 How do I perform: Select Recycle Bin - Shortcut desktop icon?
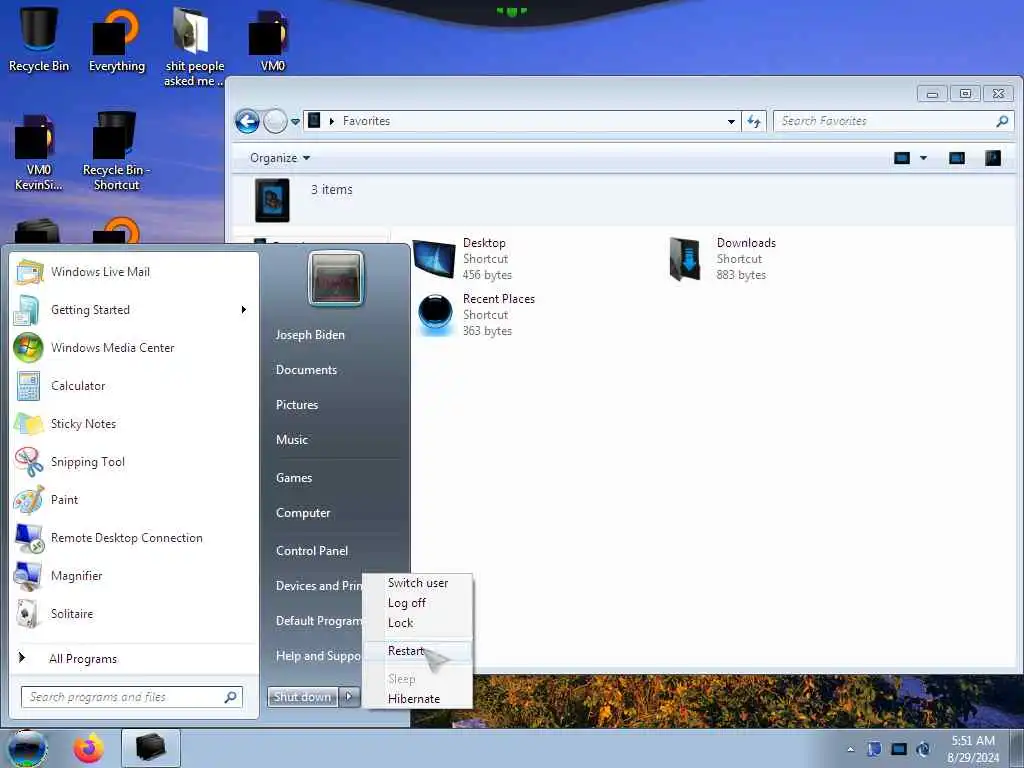[116, 150]
